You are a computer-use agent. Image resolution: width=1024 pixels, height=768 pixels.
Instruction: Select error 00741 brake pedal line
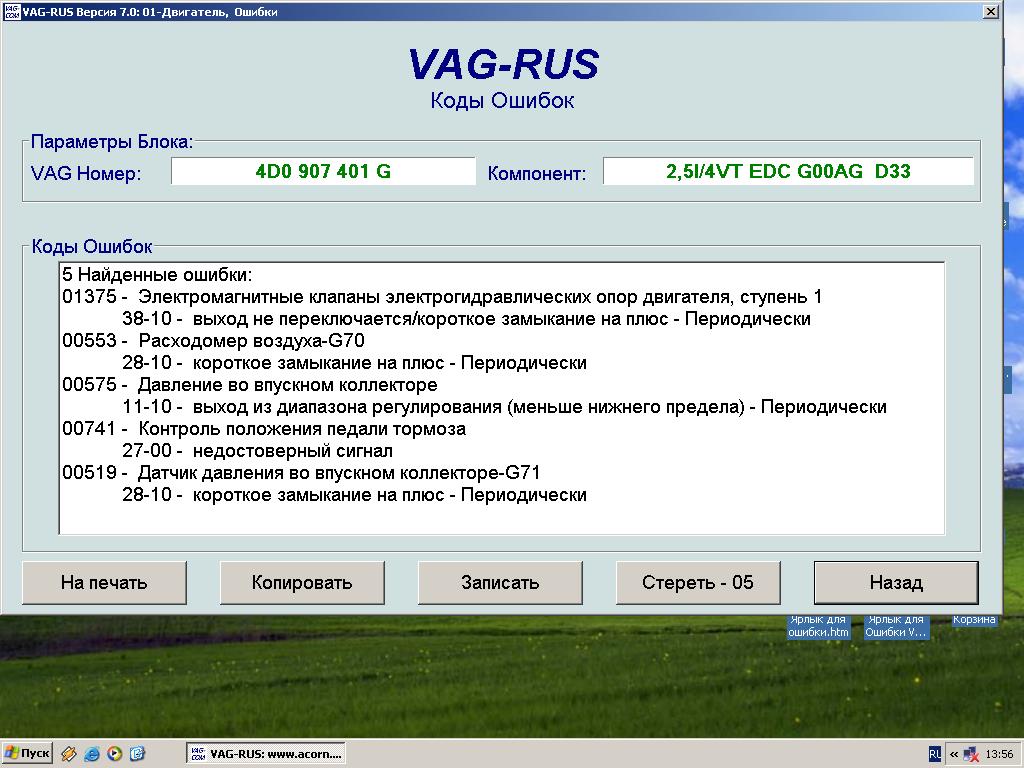(x=264, y=429)
